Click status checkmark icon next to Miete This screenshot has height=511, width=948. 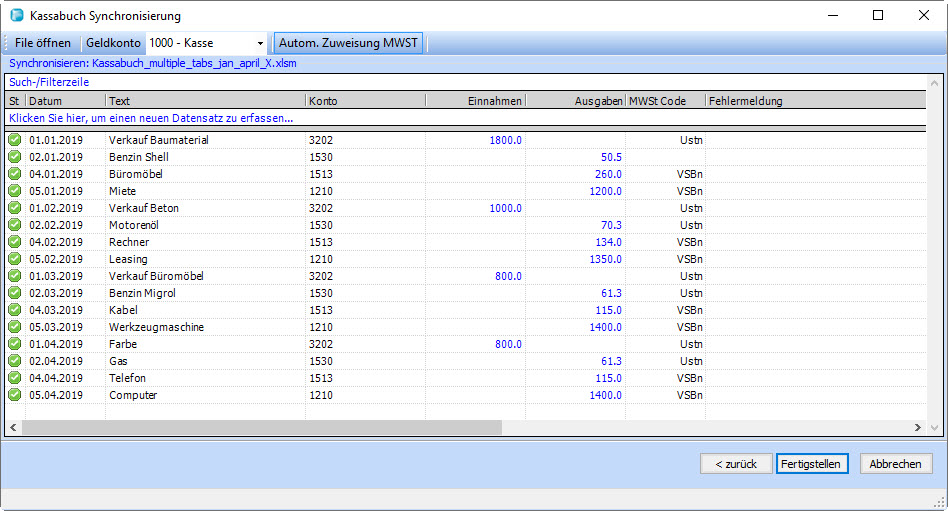(x=15, y=191)
